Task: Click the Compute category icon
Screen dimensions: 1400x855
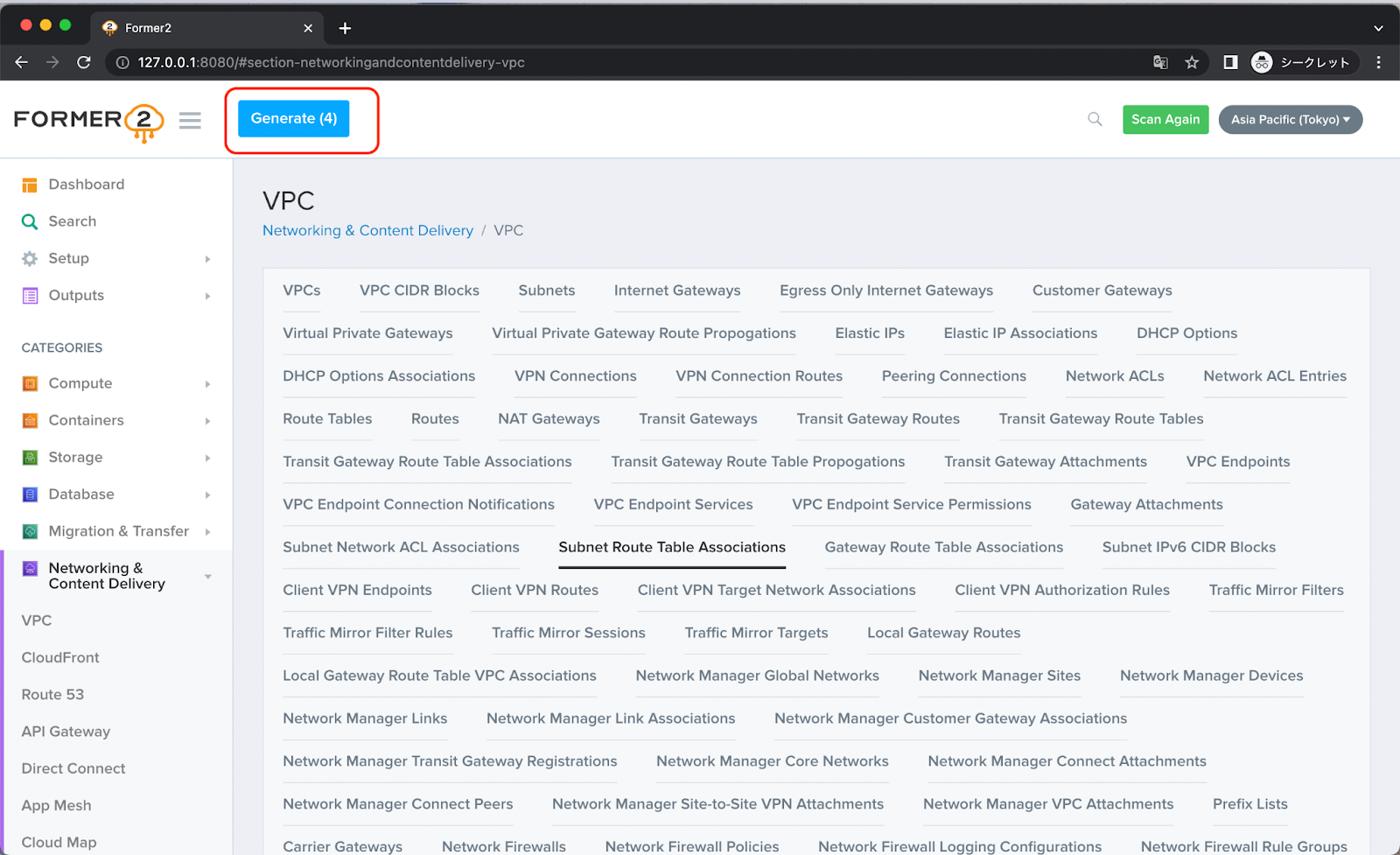Action: click(29, 383)
